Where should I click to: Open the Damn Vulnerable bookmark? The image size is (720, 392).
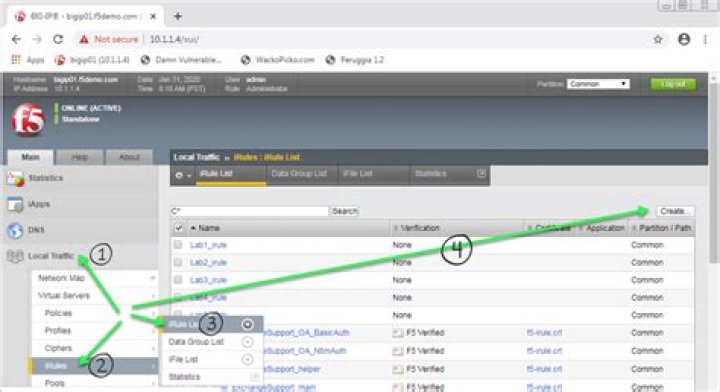click(x=181, y=60)
